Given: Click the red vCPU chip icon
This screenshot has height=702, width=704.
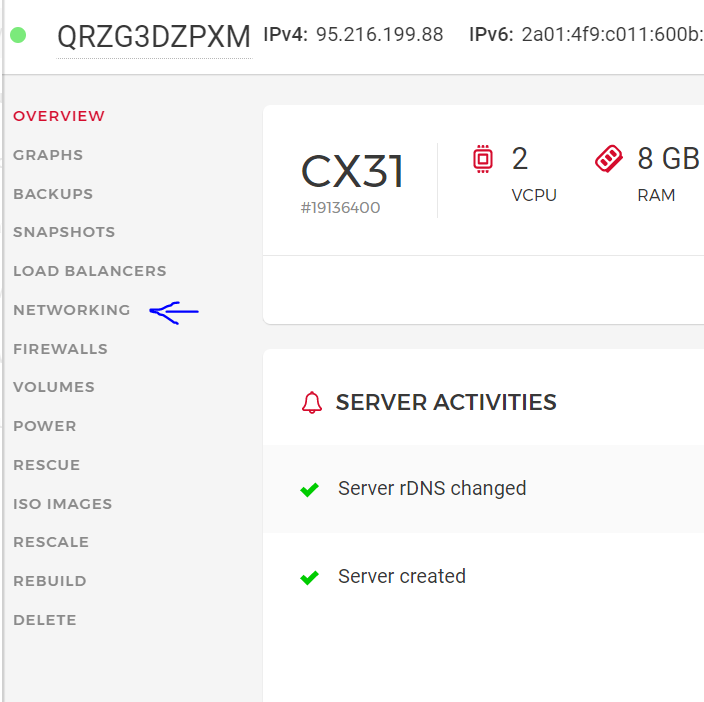Looking at the screenshot, I should pos(483,159).
